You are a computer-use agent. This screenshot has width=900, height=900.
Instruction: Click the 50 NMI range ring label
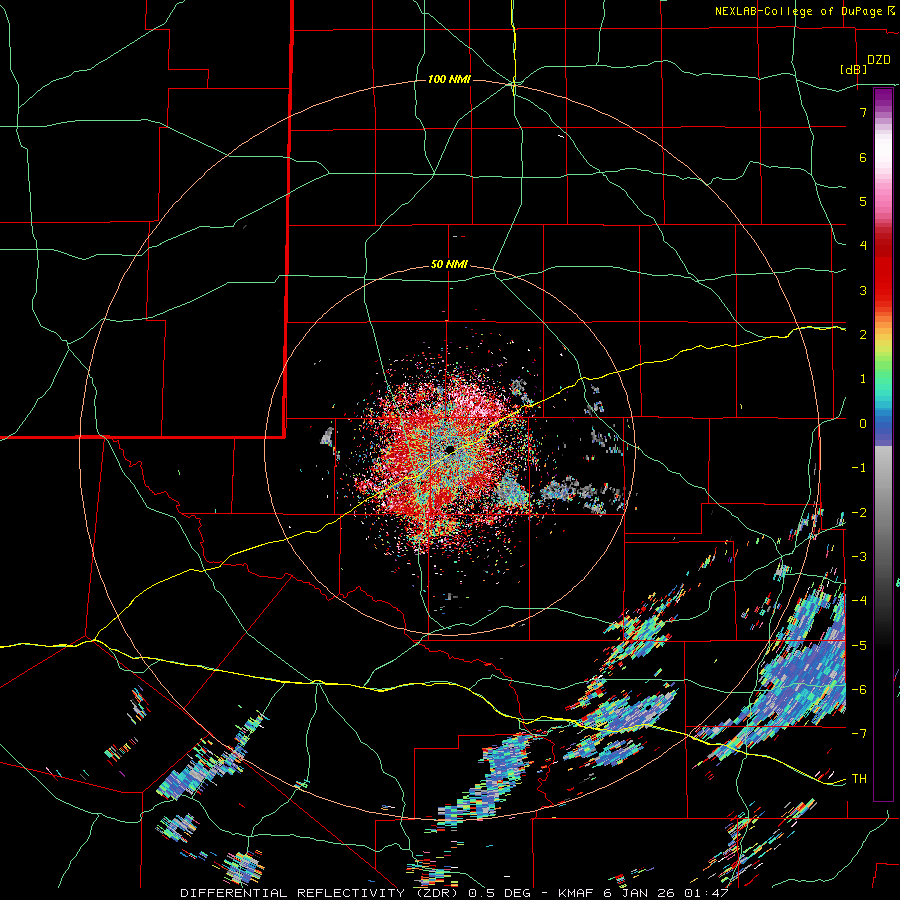coord(449,265)
